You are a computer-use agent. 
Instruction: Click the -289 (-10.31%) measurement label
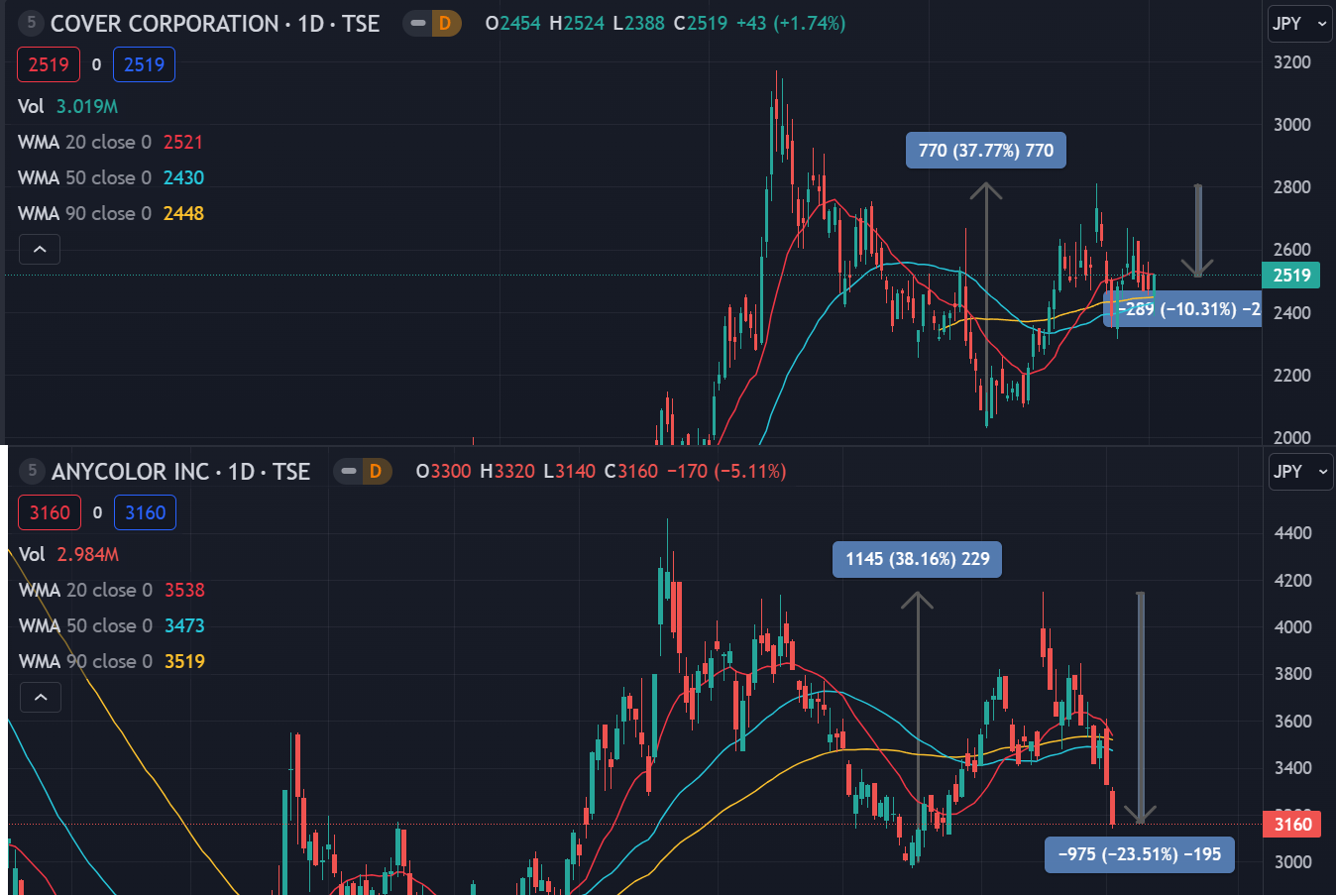tap(1182, 309)
